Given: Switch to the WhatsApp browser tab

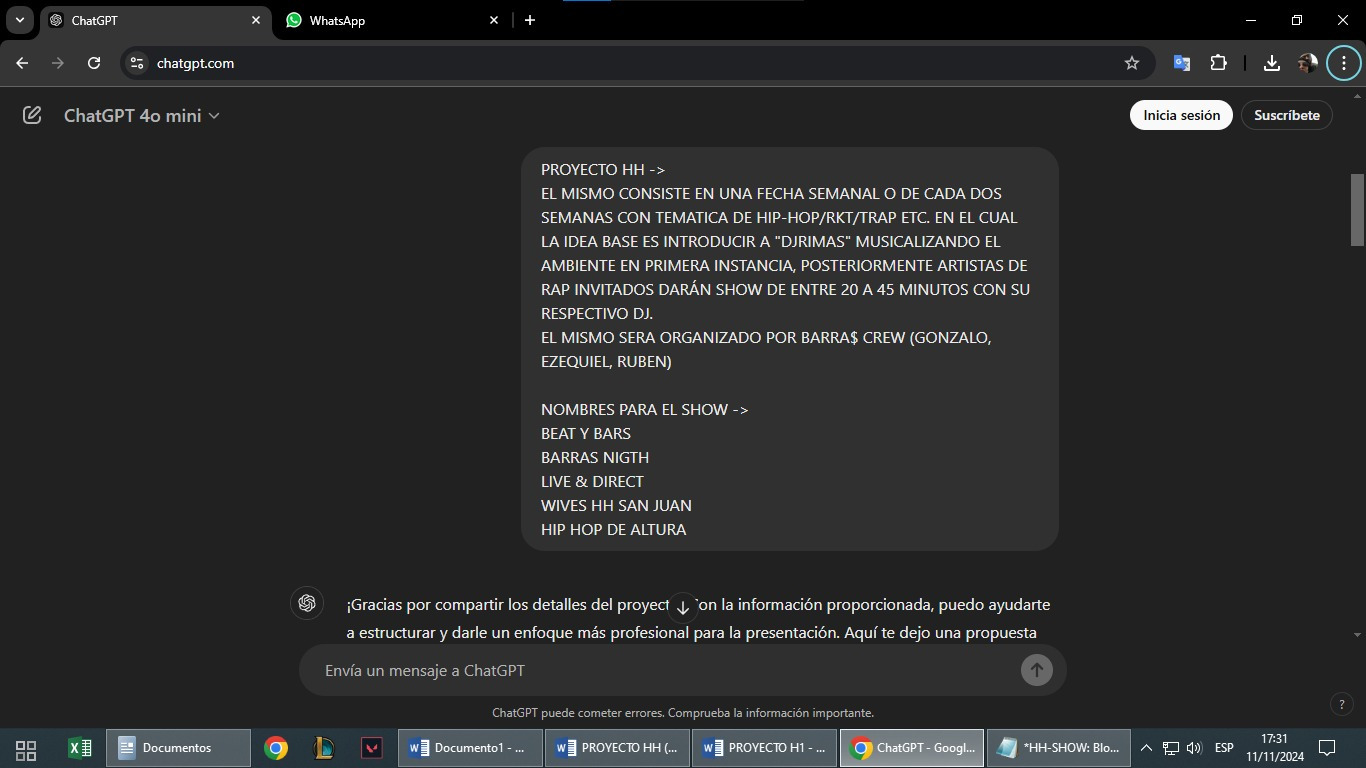Looking at the screenshot, I should pyautogui.click(x=392, y=20).
